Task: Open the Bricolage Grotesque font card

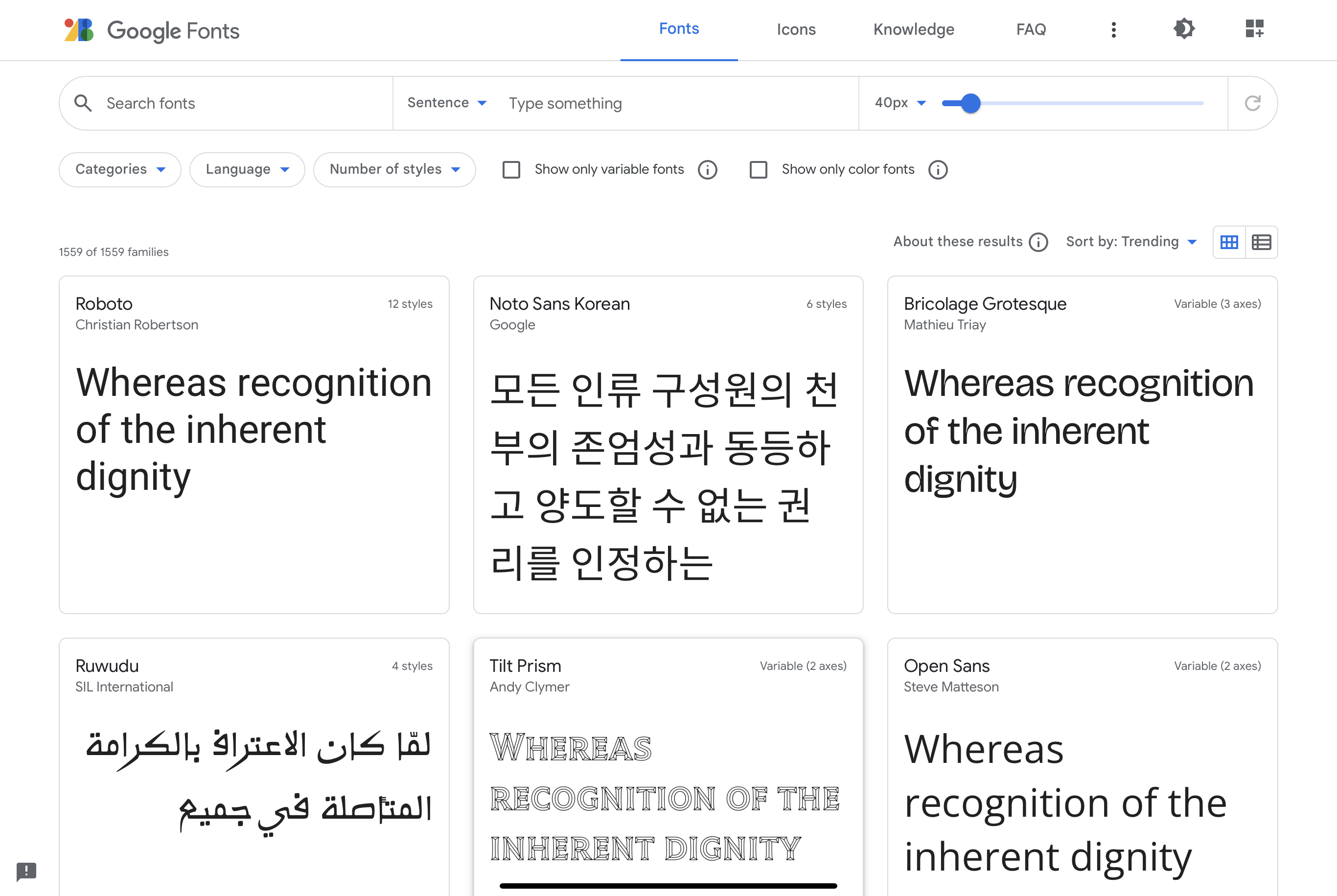Action: tap(1082, 444)
